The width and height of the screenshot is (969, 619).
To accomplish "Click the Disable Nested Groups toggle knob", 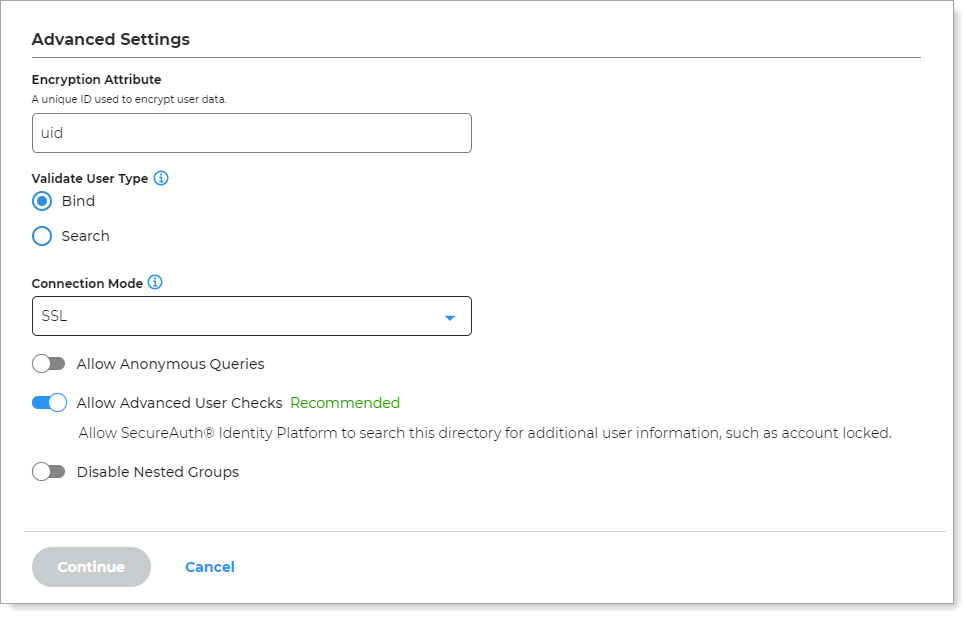I will tap(42, 471).
